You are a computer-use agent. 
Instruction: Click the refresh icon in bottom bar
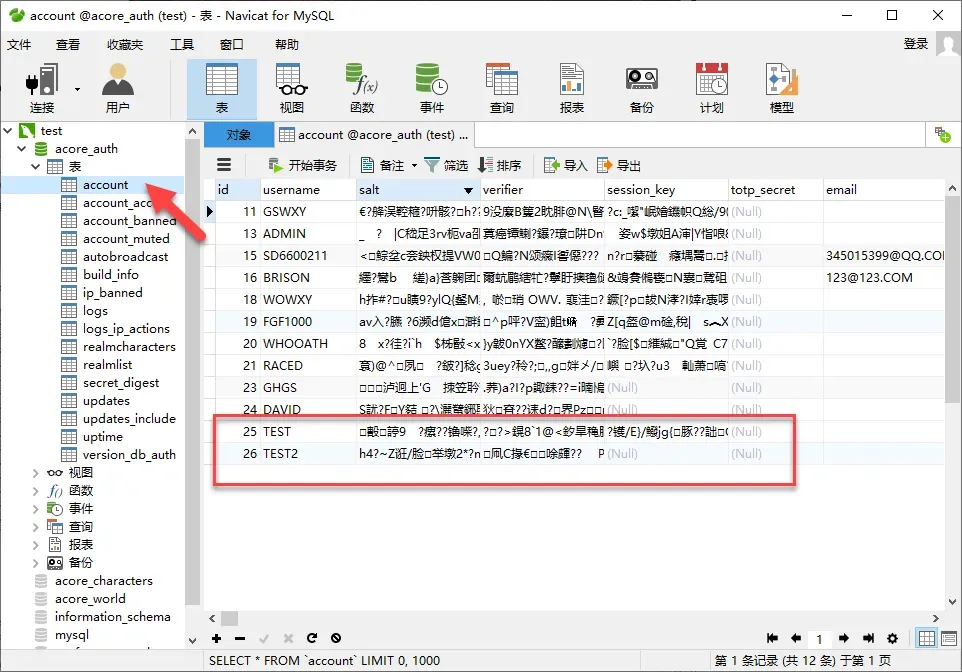point(312,638)
